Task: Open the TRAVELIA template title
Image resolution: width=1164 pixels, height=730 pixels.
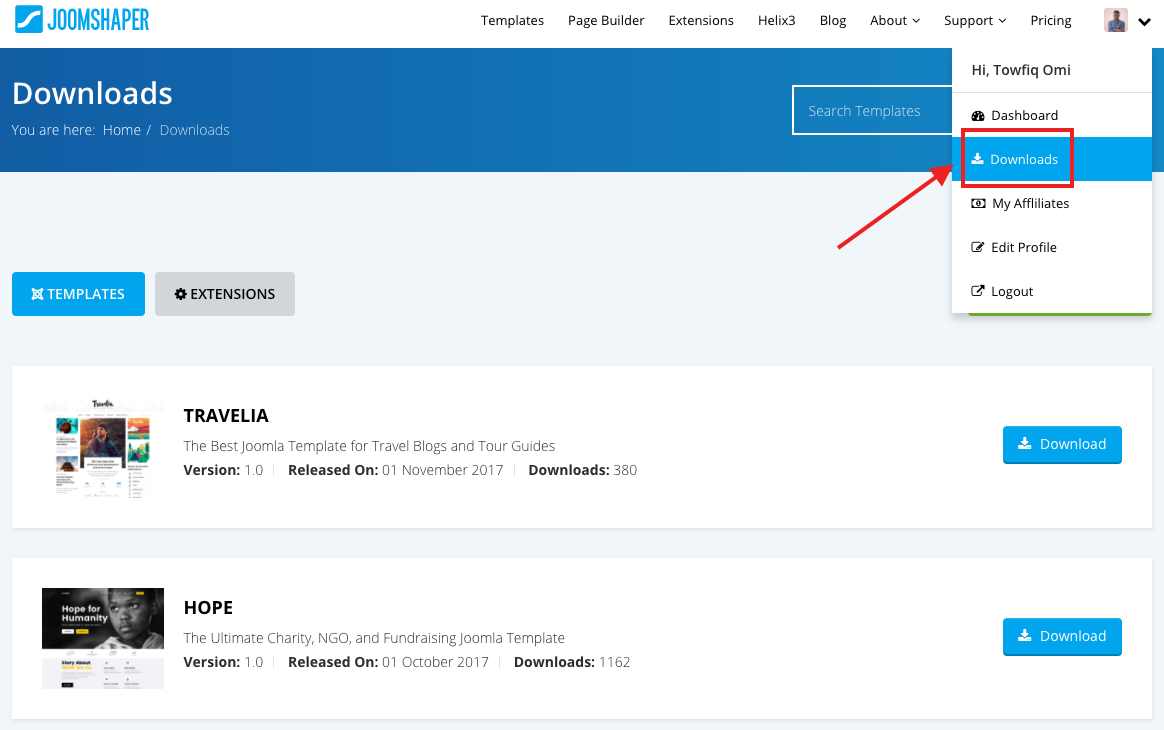Action: click(x=226, y=416)
